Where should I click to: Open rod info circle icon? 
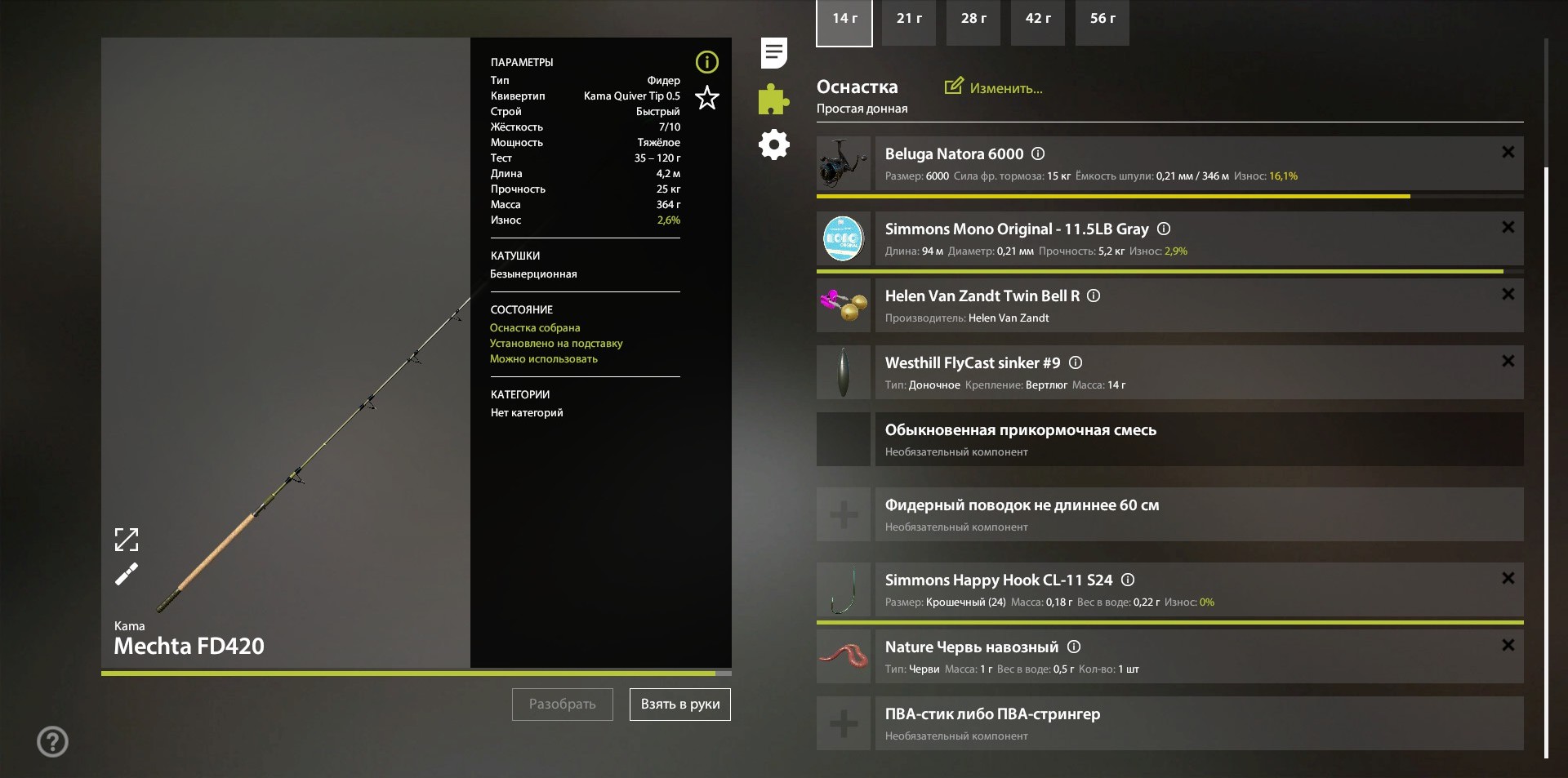(706, 62)
